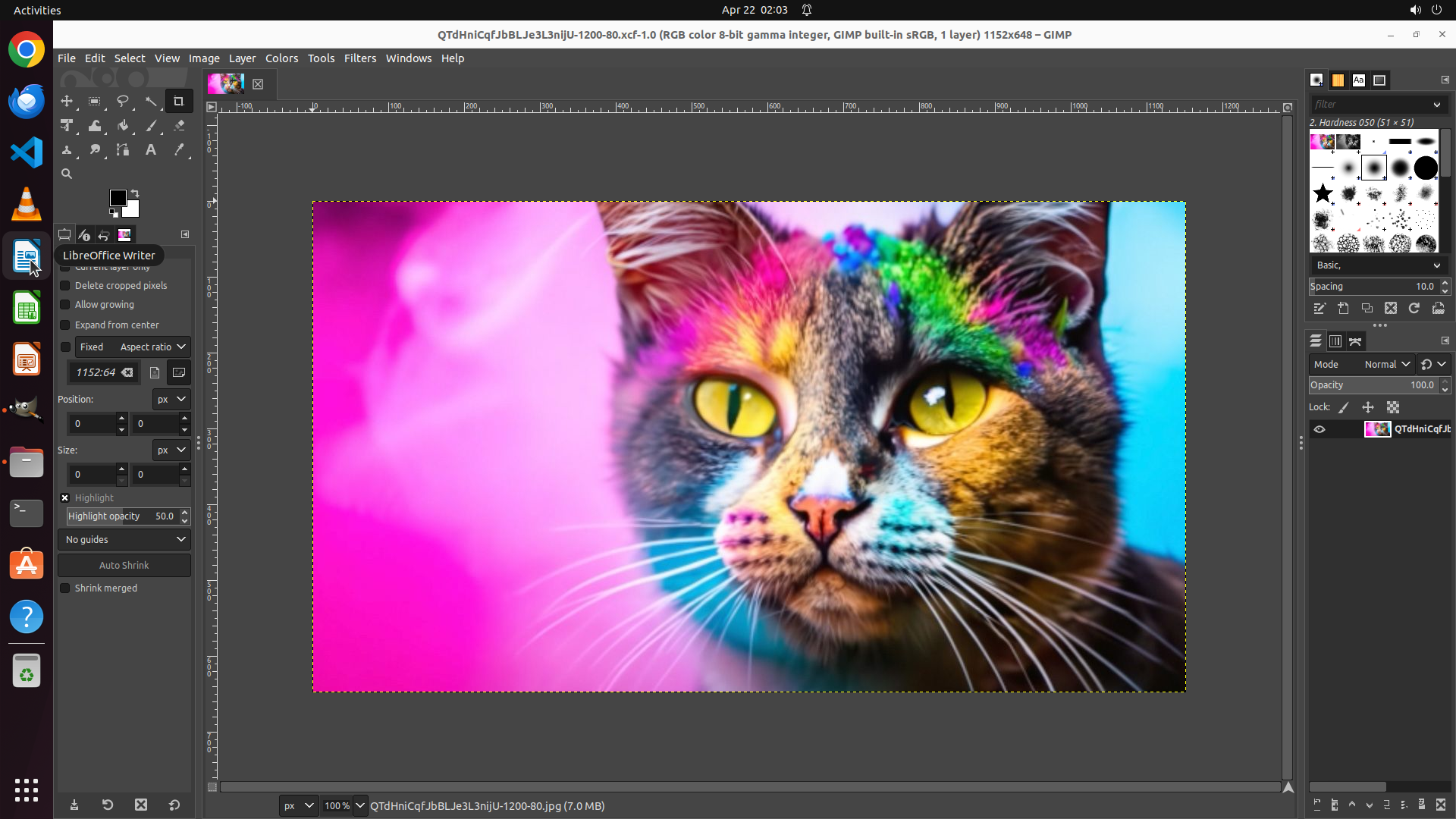Select the Color Picker eyedropper tool
Image resolution: width=1456 pixels, height=819 pixels.
(179, 150)
